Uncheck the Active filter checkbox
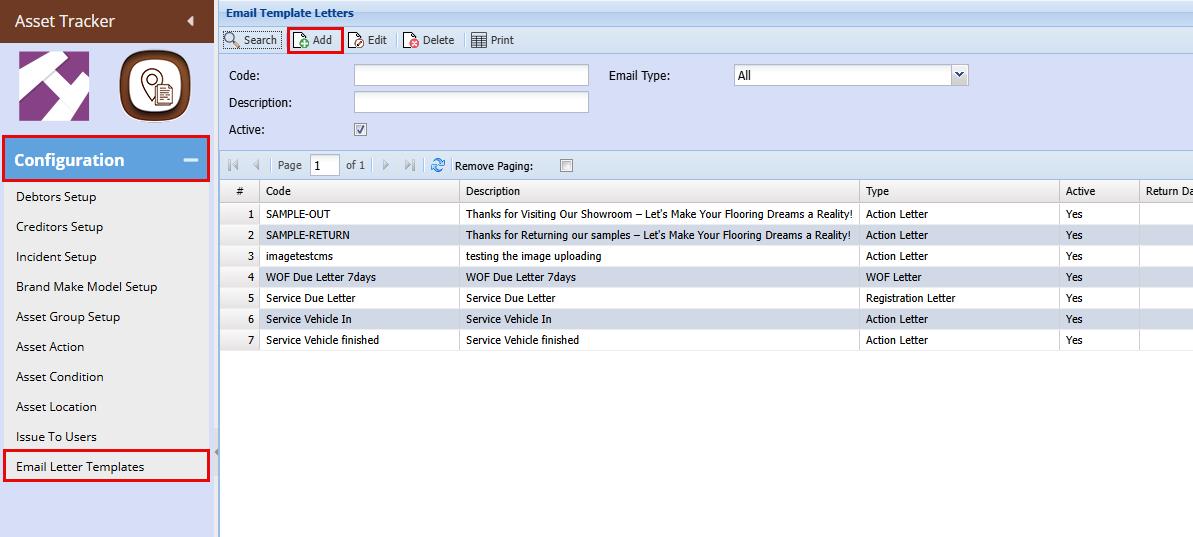The image size is (1193, 537). [x=361, y=129]
